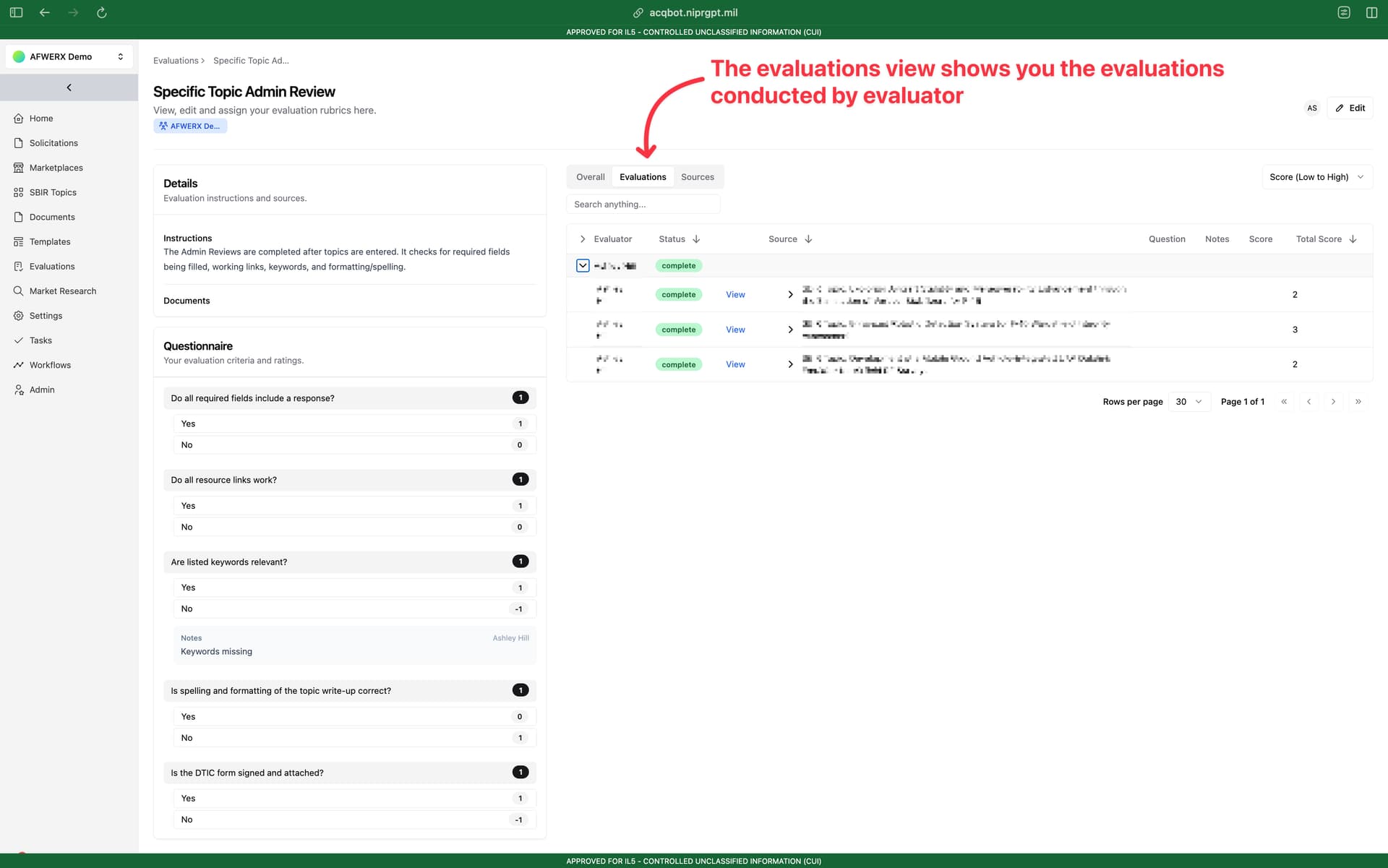Screen dimensions: 1388x868
Task: Click the link icon beside acqbot.niprgpt.mil
Action: 638,12
